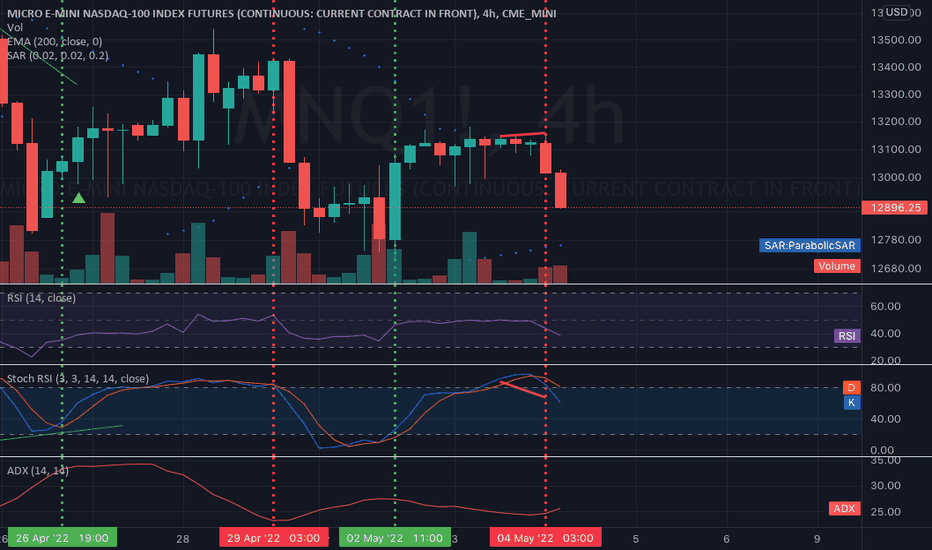Click the 12780.00 price axis value
The width and height of the screenshot is (932, 550).
[896, 240]
